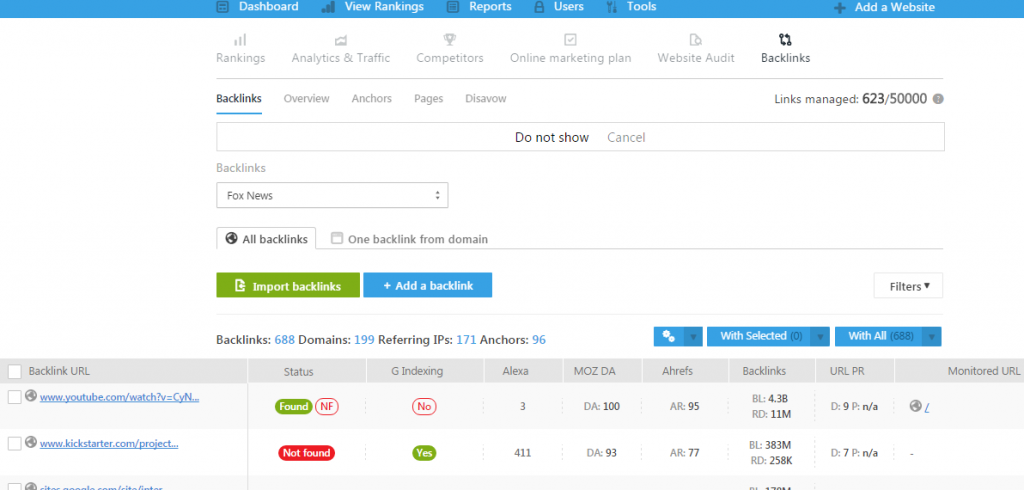Image resolution: width=1024 pixels, height=490 pixels.
Task: Open the Rankings bar chart icon
Action: (x=240, y=40)
